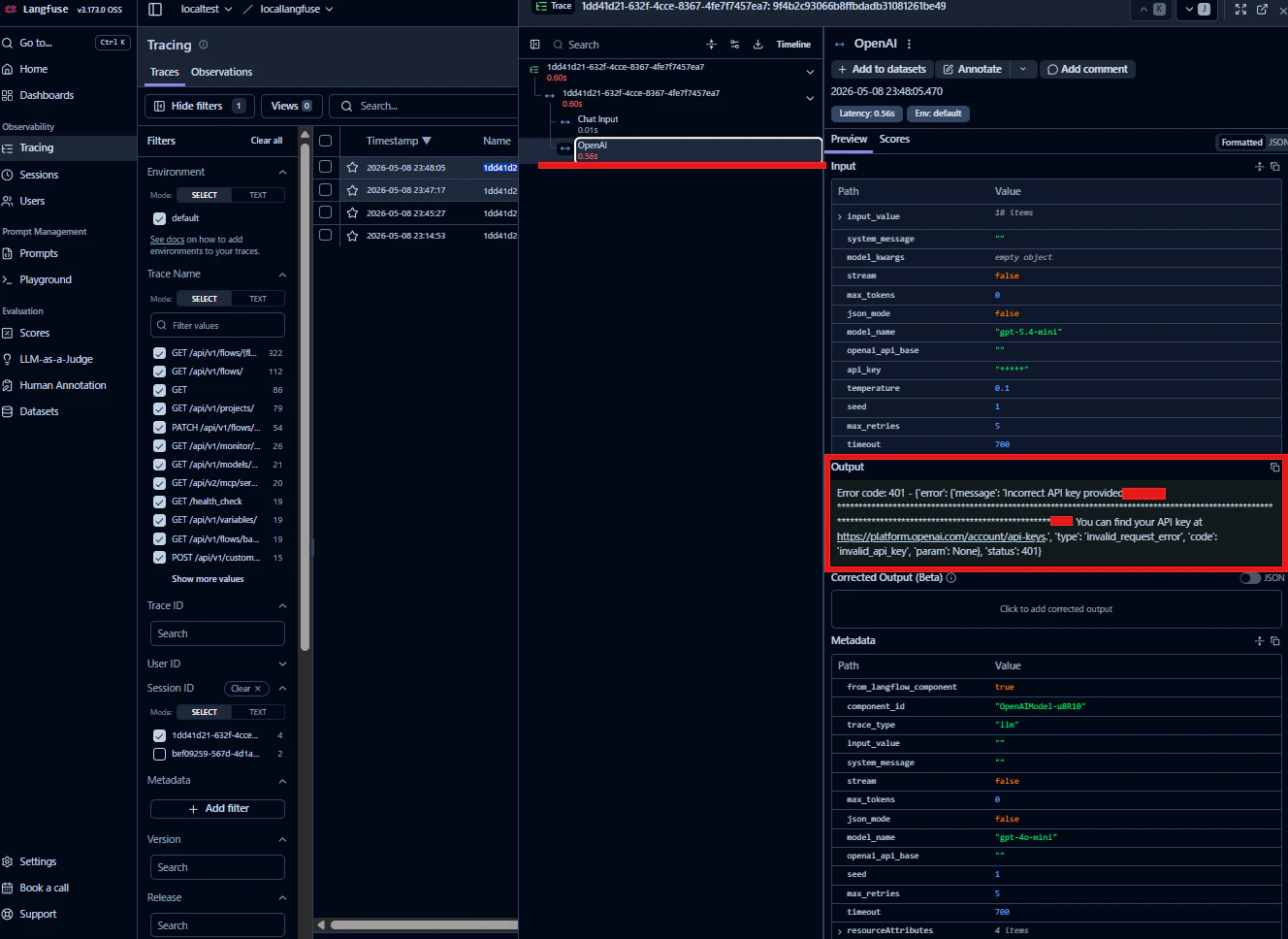The image size is (1288, 939).
Task: Download the trace with the download icon
Action: pos(758,45)
